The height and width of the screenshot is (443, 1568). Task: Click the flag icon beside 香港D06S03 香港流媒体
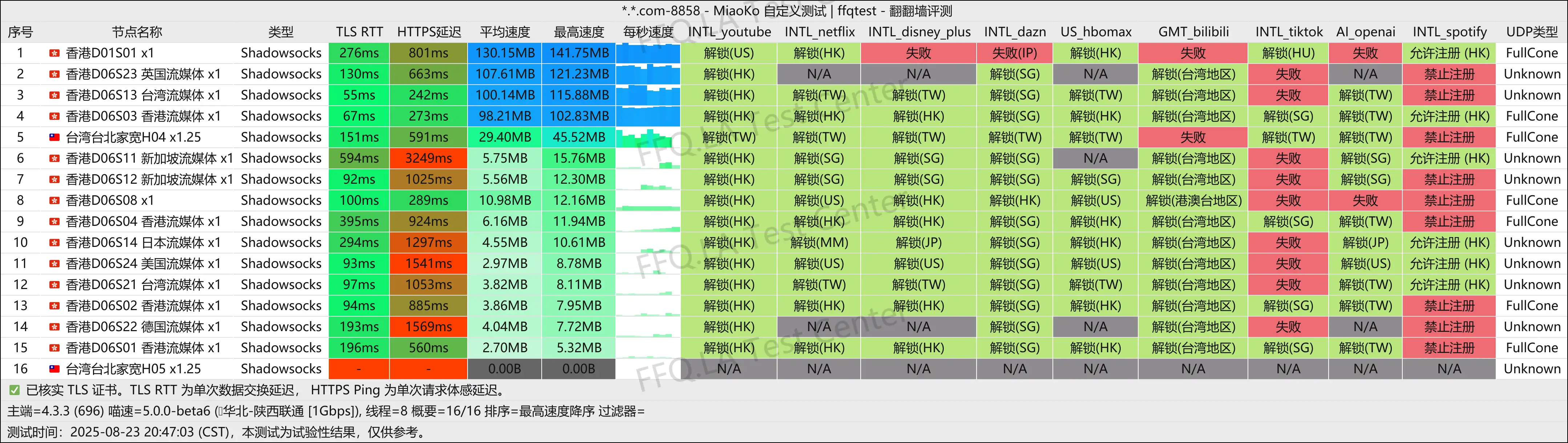[x=54, y=116]
